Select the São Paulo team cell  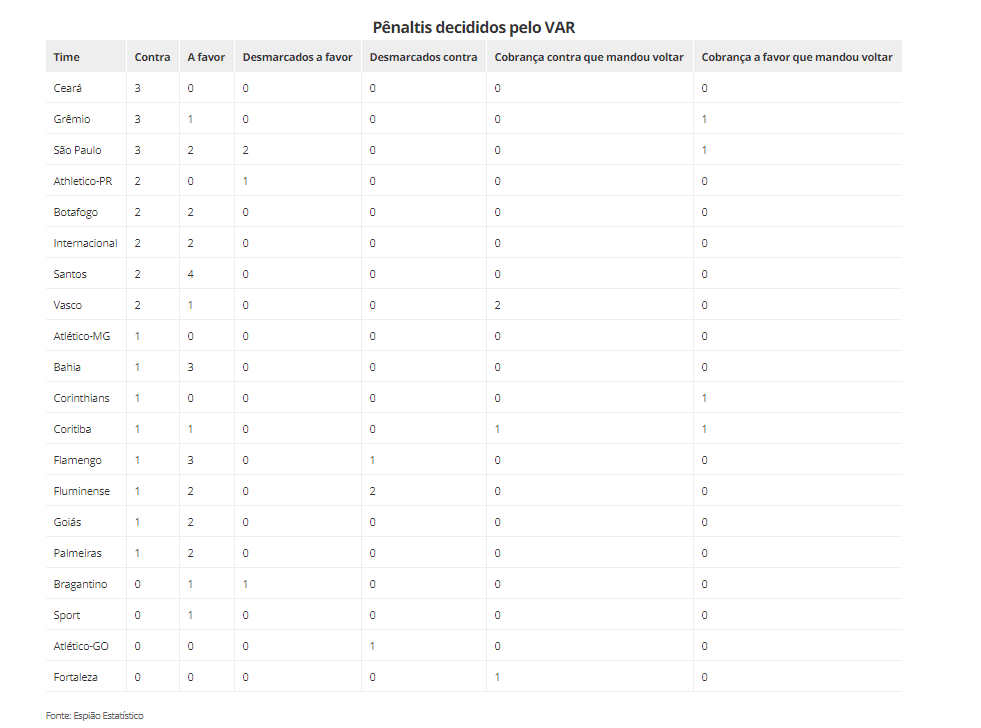tap(77, 150)
